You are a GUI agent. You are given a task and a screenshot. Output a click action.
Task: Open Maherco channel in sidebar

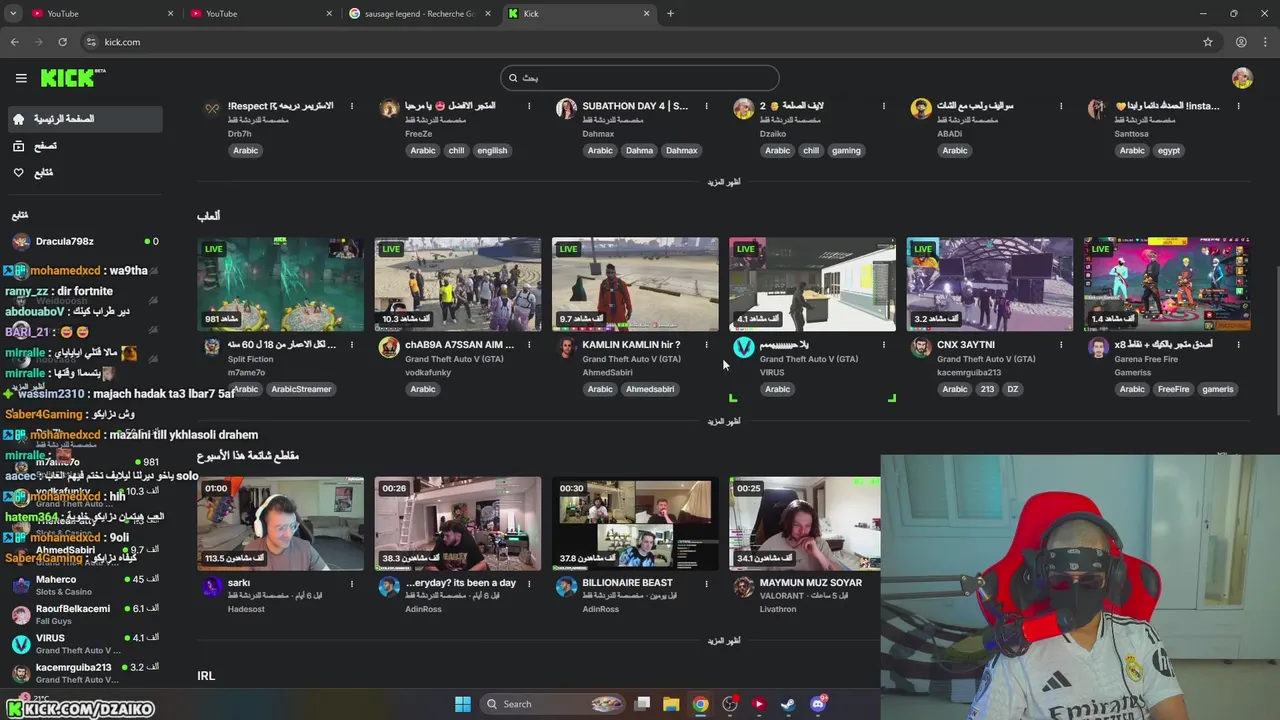[x=85, y=585]
